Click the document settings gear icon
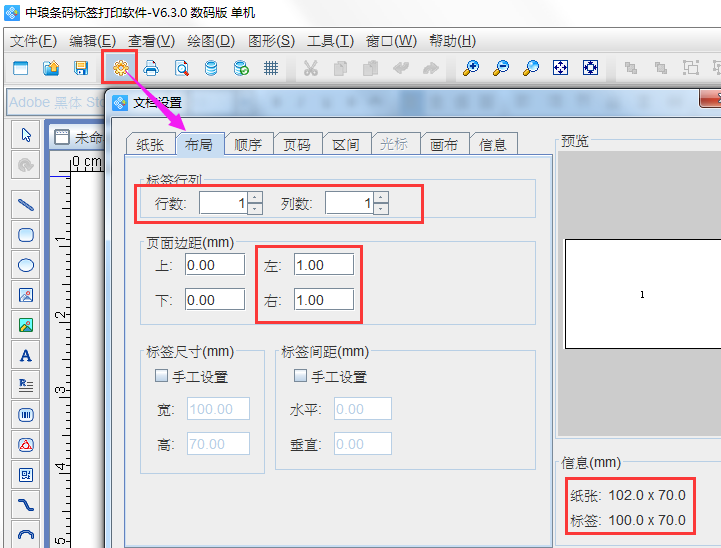721x548 pixels. pos(121,68)
